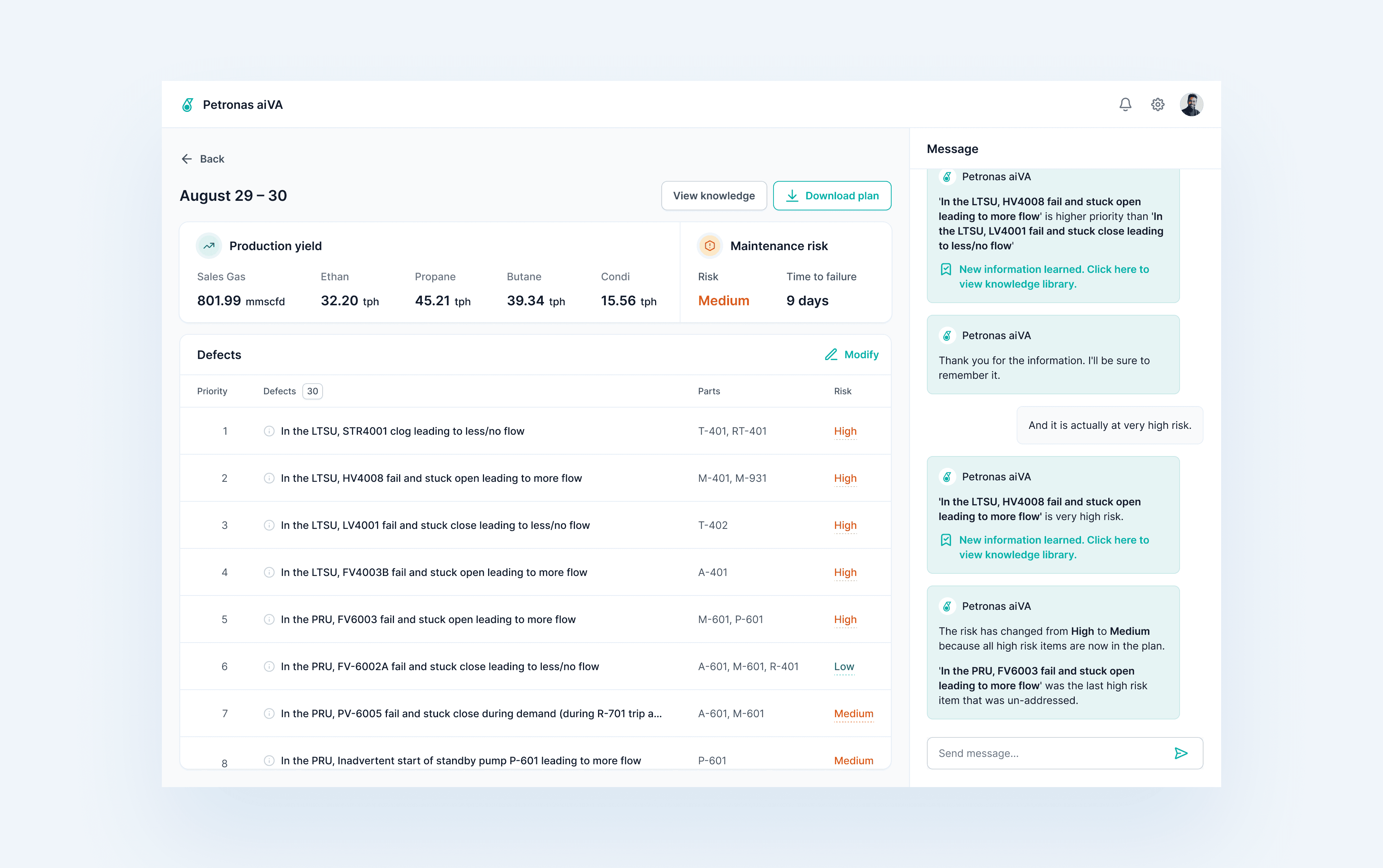Click info icon for FV6003 defect row
1383x868 pixels.
269,619
